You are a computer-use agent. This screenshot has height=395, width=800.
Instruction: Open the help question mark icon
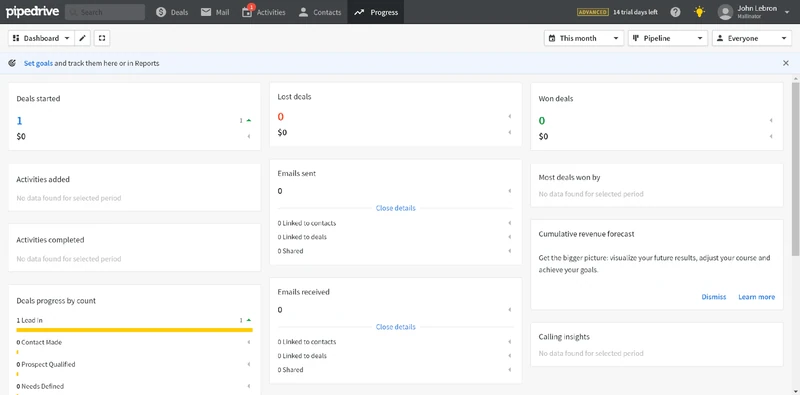pos(676,12)
